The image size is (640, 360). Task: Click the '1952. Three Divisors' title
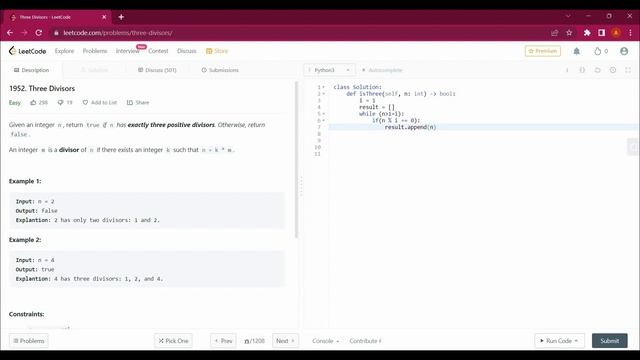pyautogui.click(x=42, y=89)
